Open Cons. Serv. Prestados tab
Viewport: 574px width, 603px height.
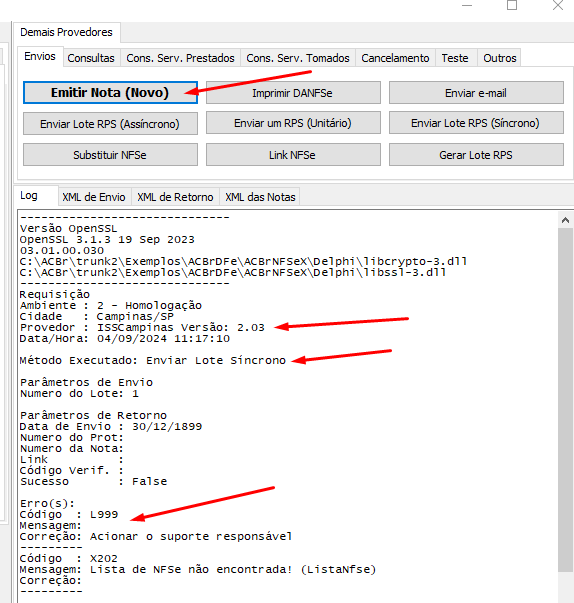180,58
